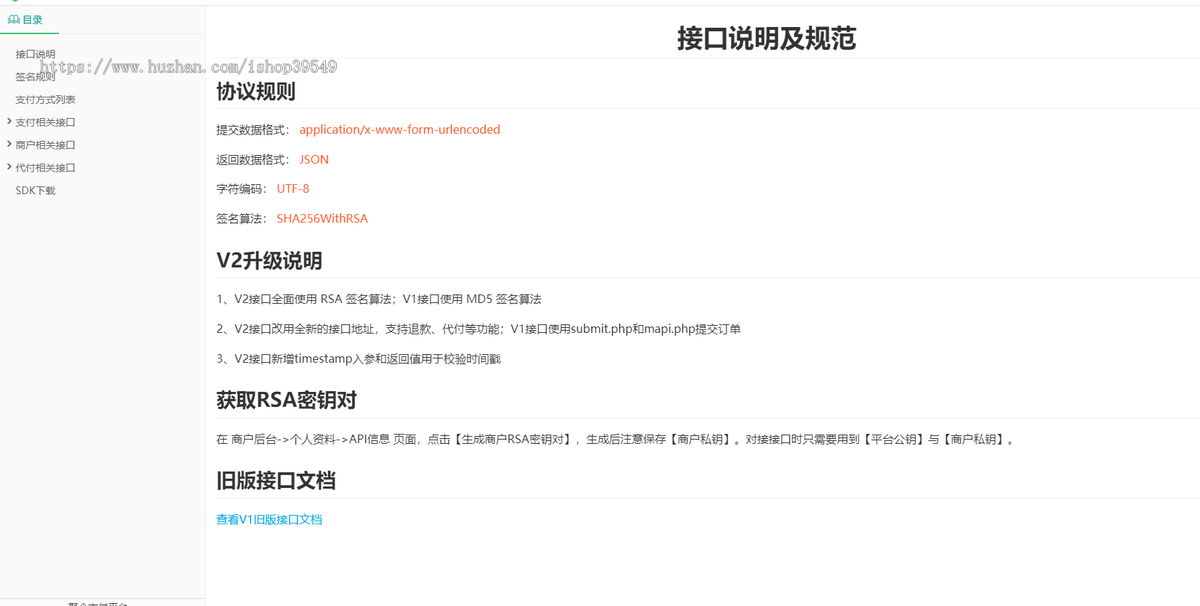Click the line mentioning submit.php和mapi.php
1200x606 pixels.
[x=478, y=329]
